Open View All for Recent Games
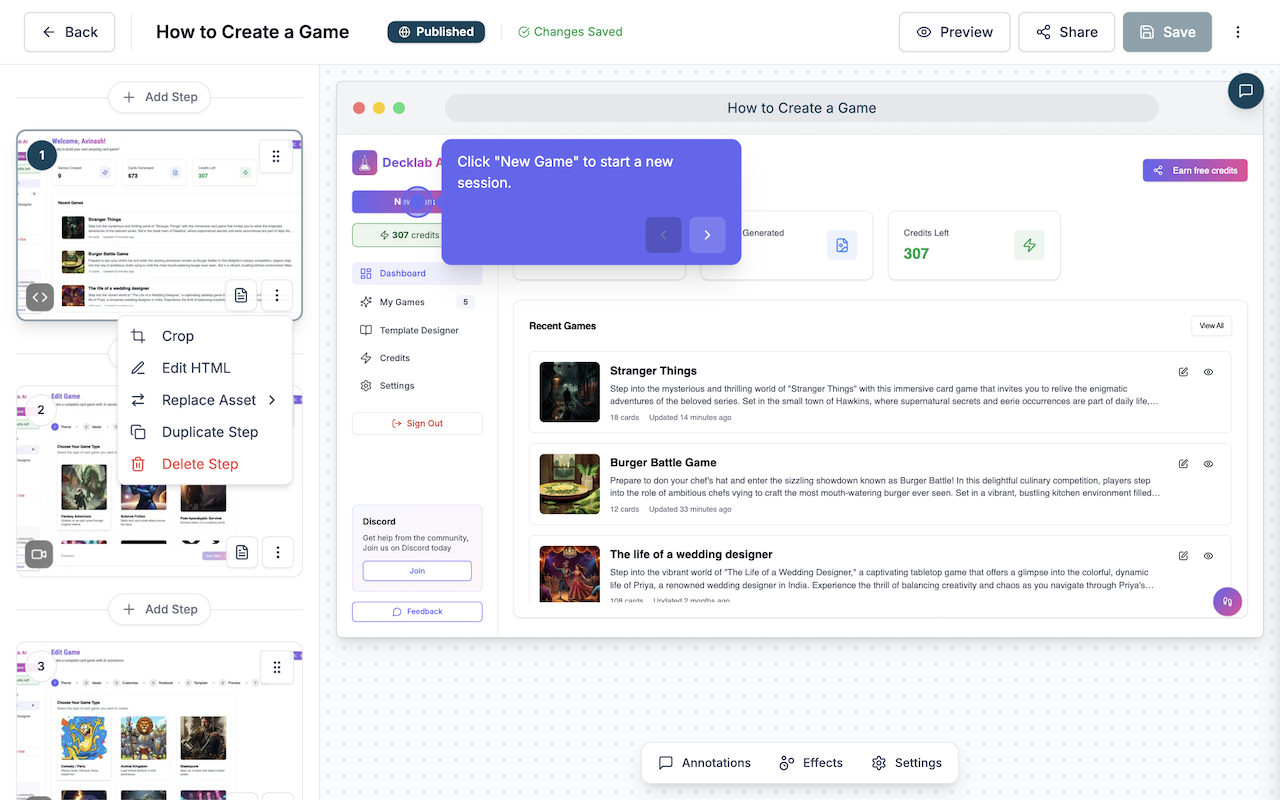Viewport: 1280px width, 800px height. [x=1211, y=325]
